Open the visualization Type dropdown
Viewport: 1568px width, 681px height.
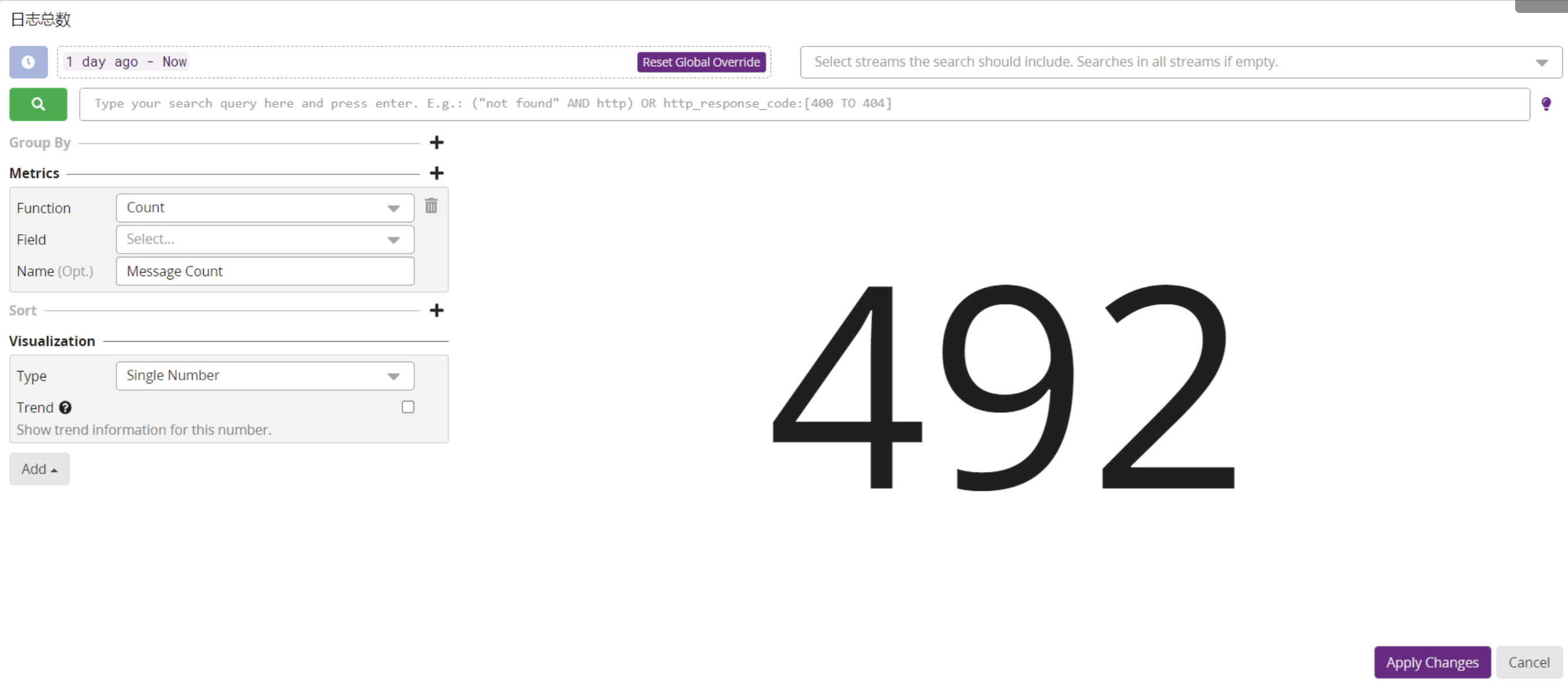pyautogui.click(x=265, y=376)
